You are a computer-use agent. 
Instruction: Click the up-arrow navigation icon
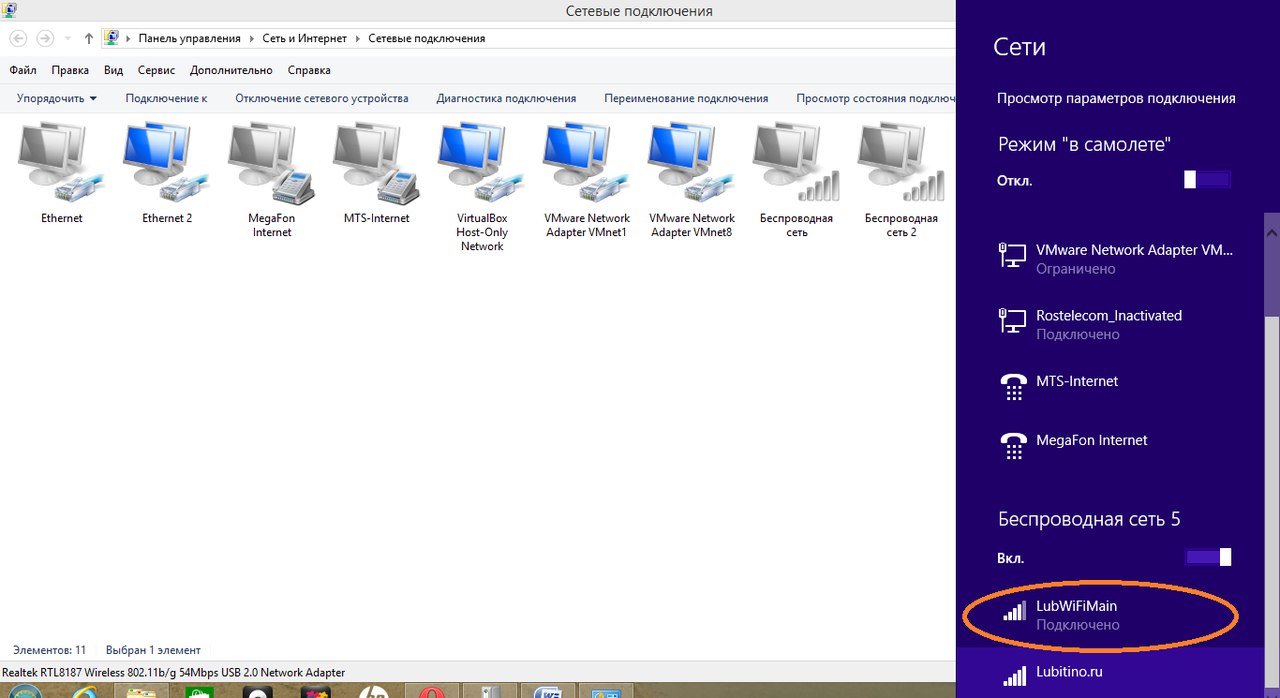pos(89,39)
